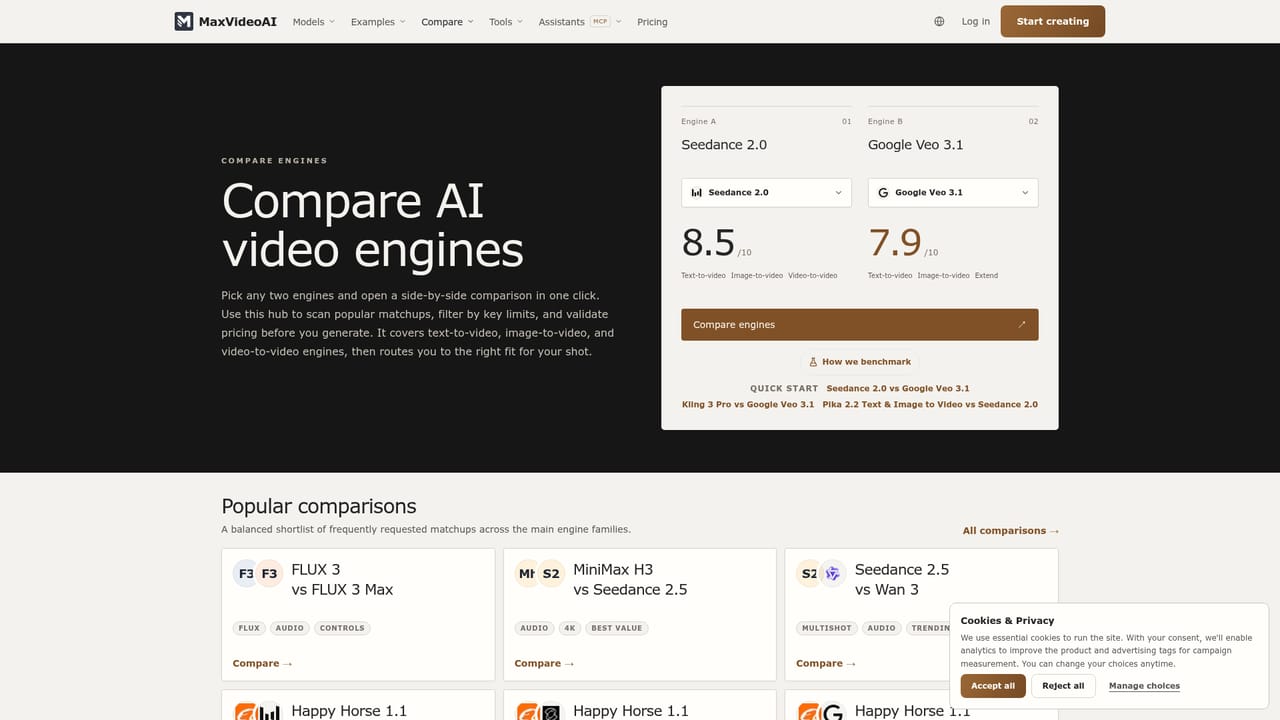Click the 7.9 score for Google Veo 3.1
The width and height of the screenshot is (1280, 720).
[895, 243]
